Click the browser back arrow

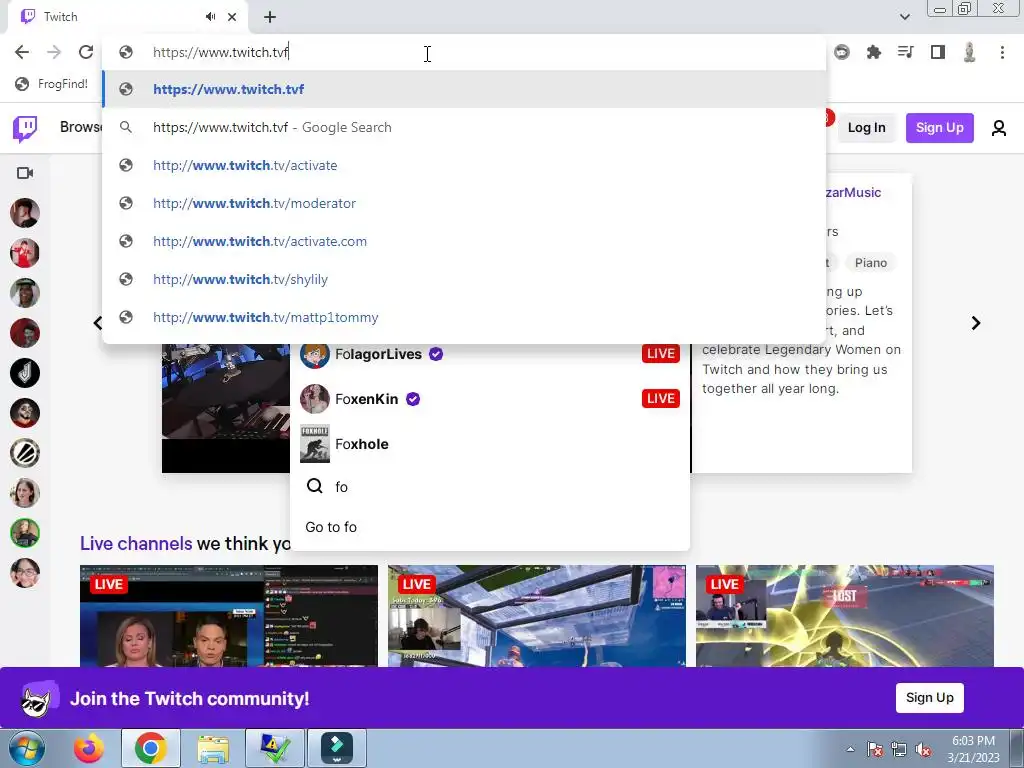[22, 52]
